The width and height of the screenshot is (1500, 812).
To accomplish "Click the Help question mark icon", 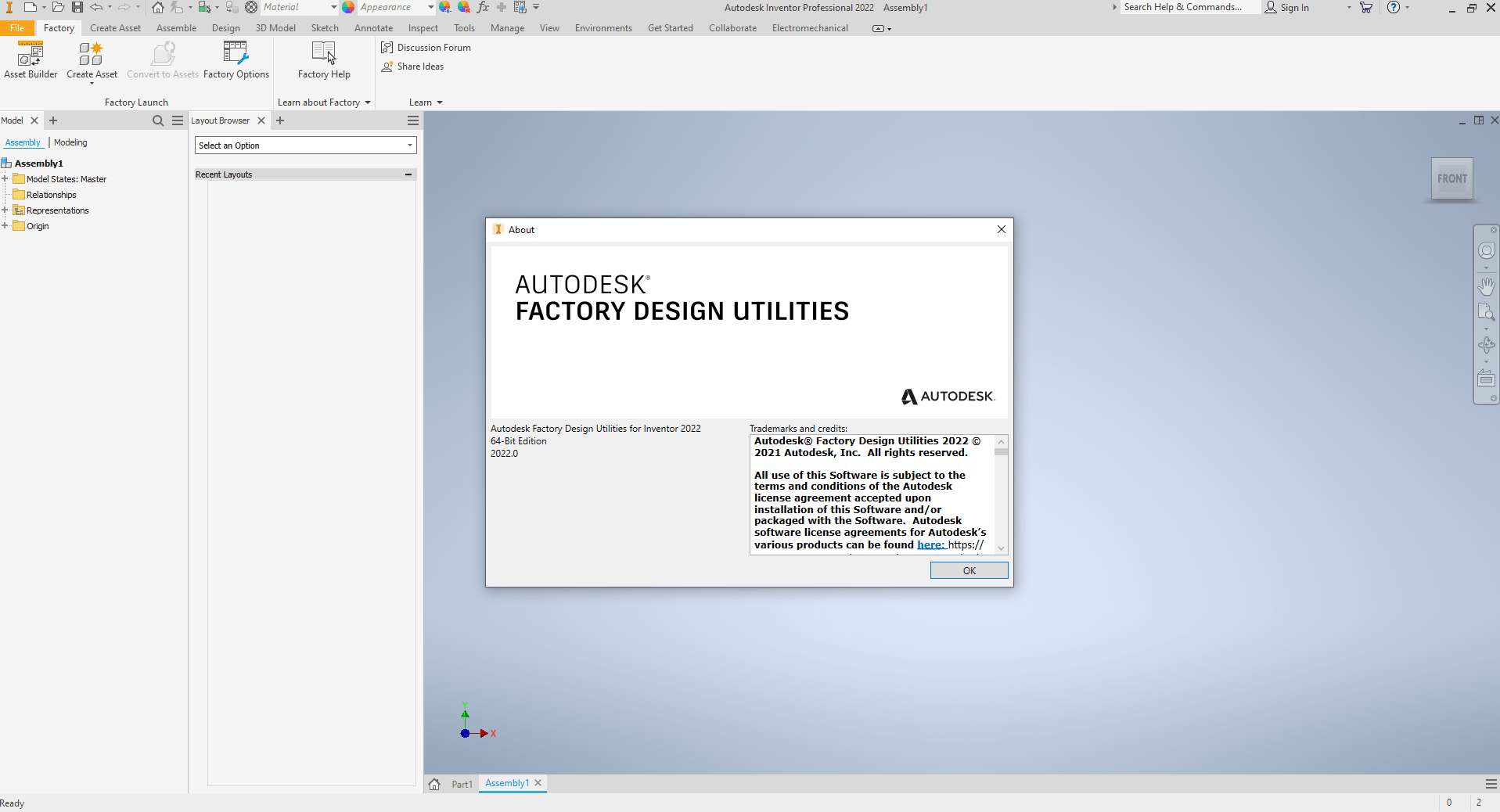I will [x=1394, y=7].
